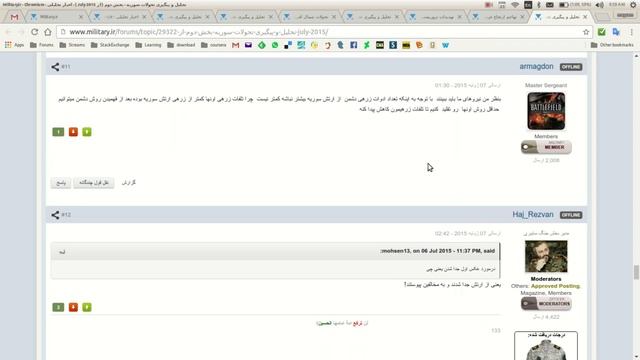
Task: Click the page vertical scrollbar thumb
Action: (x=636, y=272)
